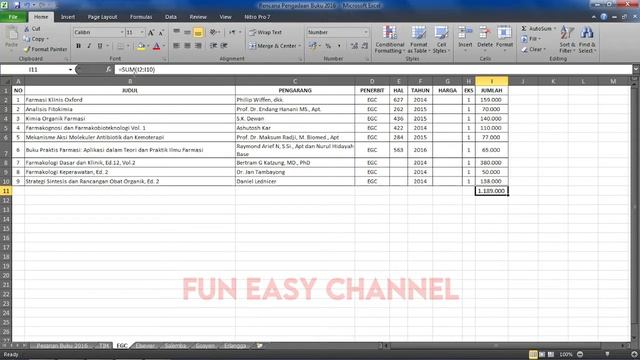Click the Delete cells button

click(x=485, y=38)
